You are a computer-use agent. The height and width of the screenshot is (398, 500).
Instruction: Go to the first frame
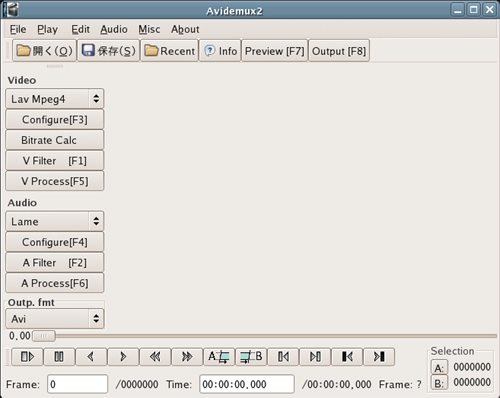(347, 357)
